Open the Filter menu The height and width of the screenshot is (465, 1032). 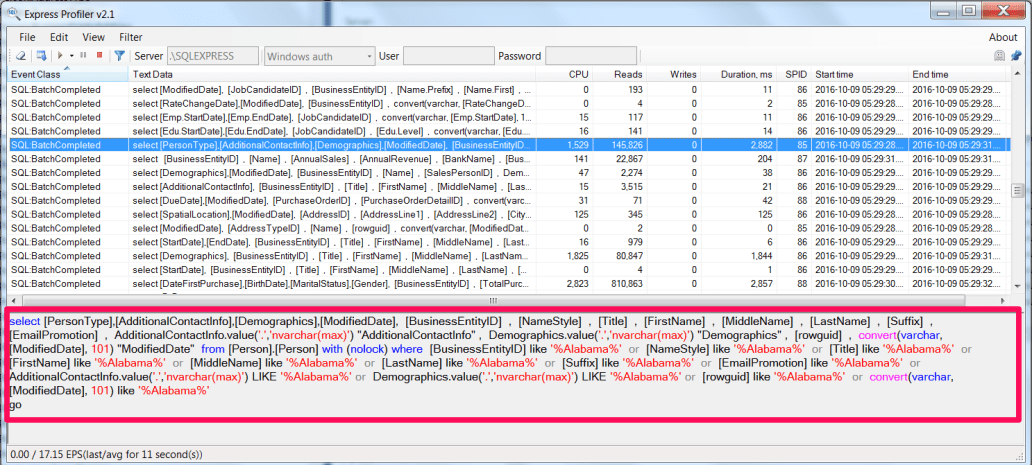pos(130,37)
